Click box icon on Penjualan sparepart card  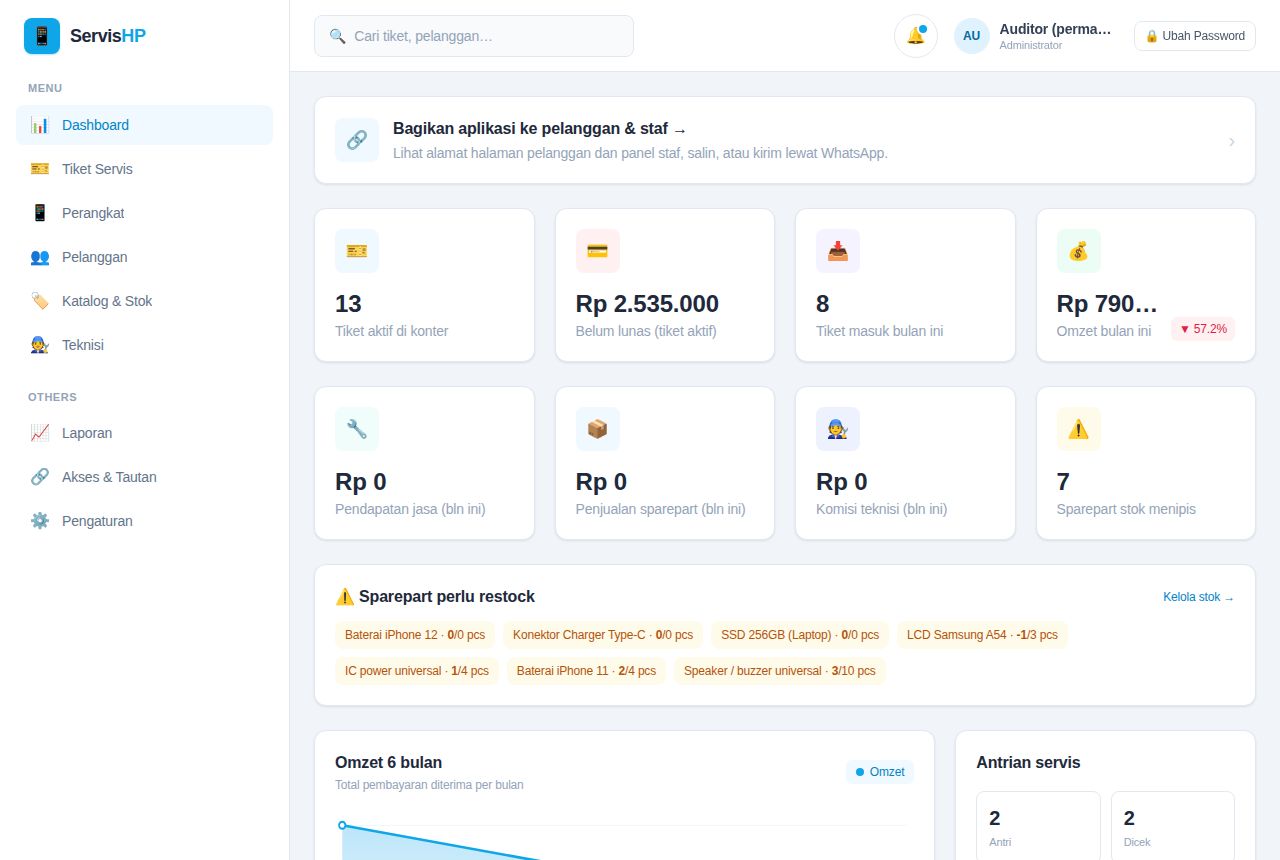(598, 429)
